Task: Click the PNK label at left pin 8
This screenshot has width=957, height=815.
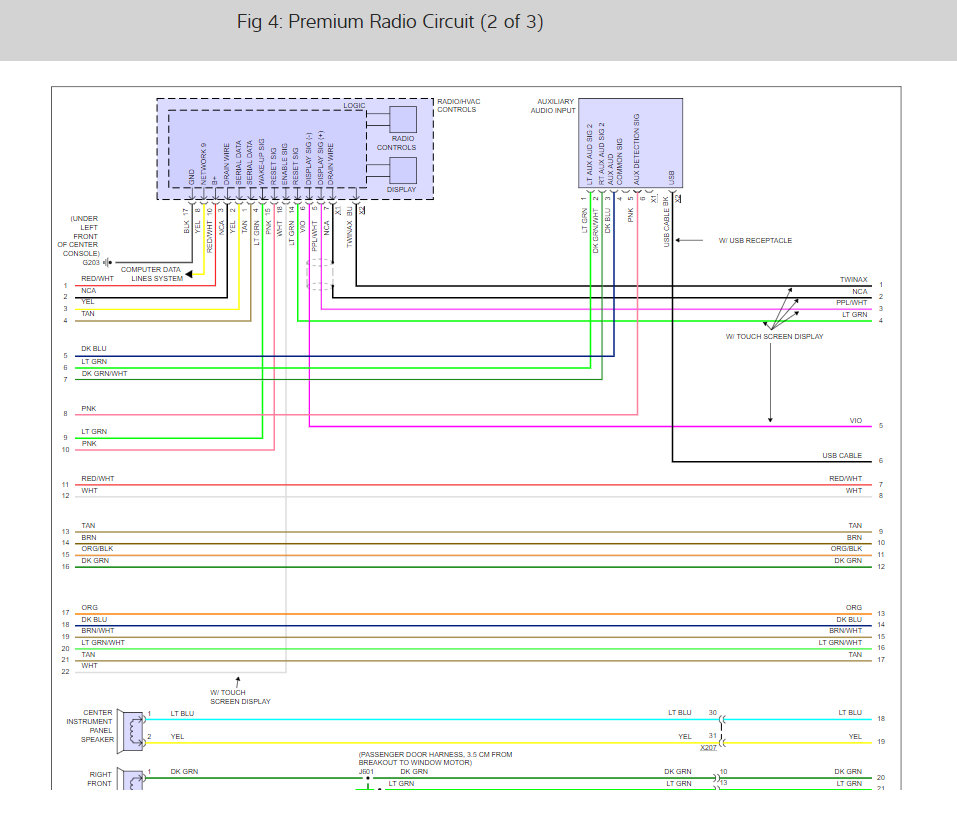Action: [x=88, y=408]
